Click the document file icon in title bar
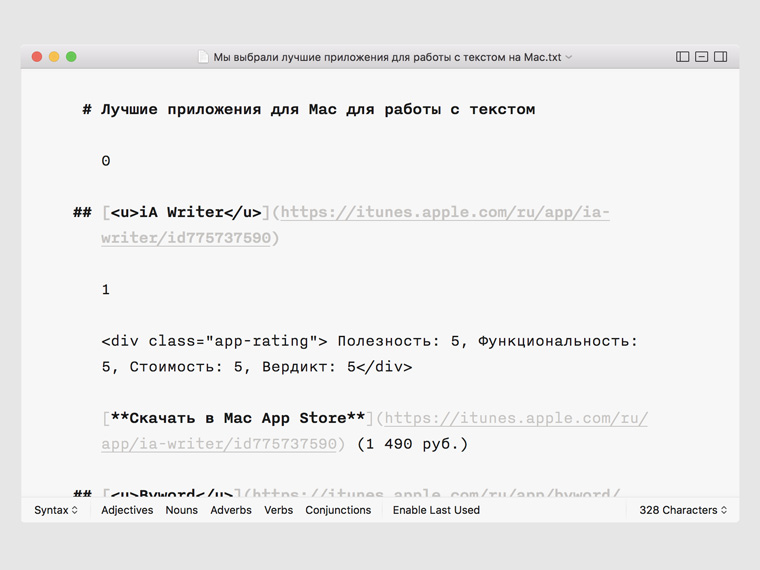This screenshot has width=760, height=570. click(x=204, y=57)
